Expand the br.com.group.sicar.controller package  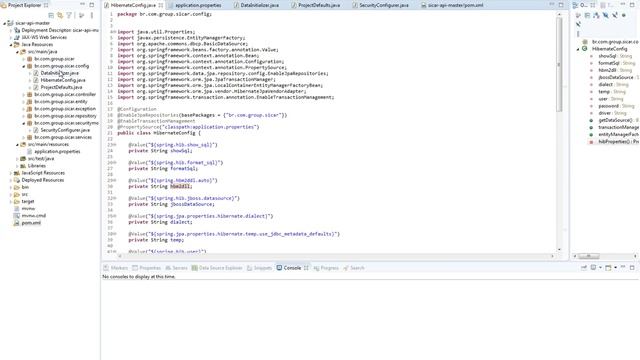click(x=24, y=94)
